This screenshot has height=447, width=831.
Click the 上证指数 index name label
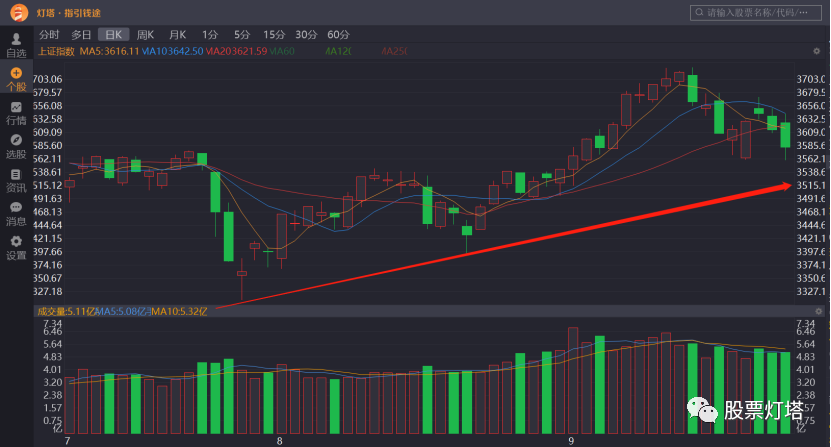[x=56, y=51]
